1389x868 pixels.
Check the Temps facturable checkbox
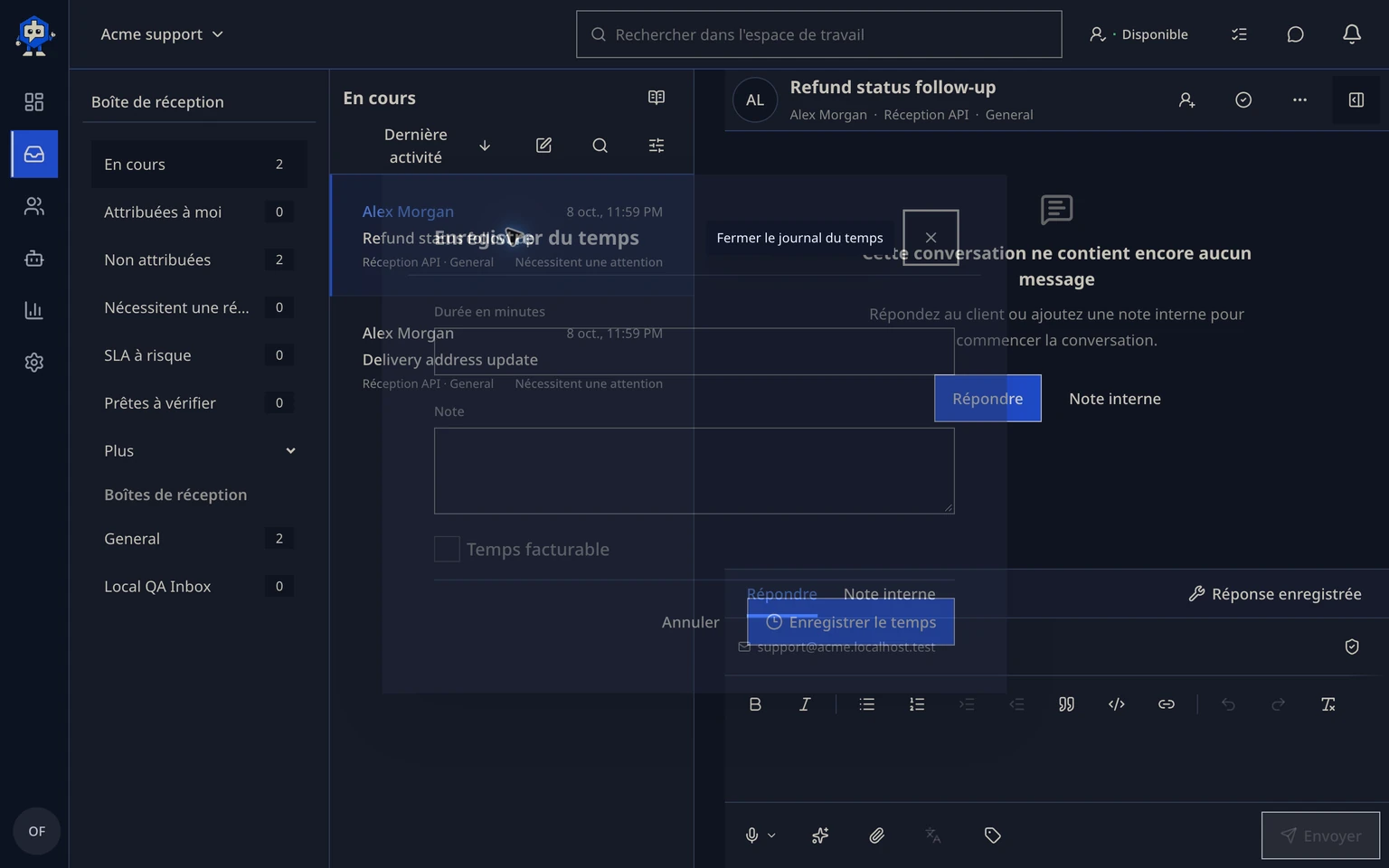pos(447,549)
